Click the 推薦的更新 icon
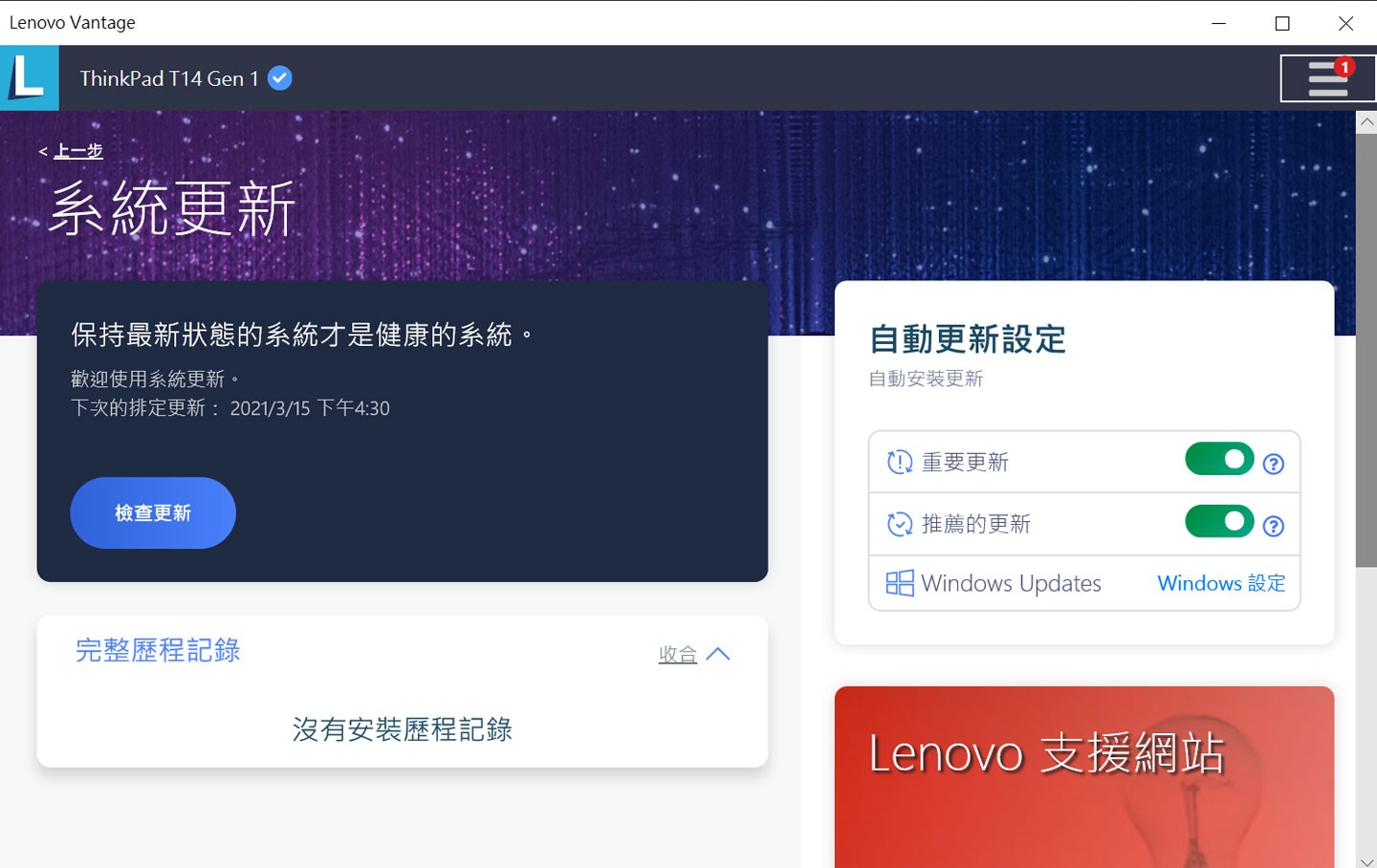The image size is (1377, 868). (x=900, y=524)
